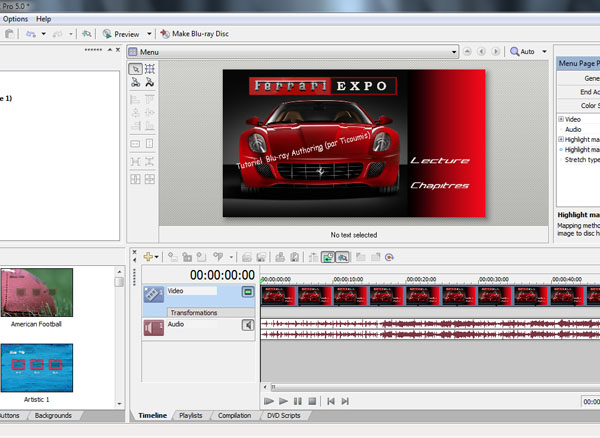Open the Preview dropdown arrow
The width and height of the screenshot is (600, 438).
click(150, 33)
